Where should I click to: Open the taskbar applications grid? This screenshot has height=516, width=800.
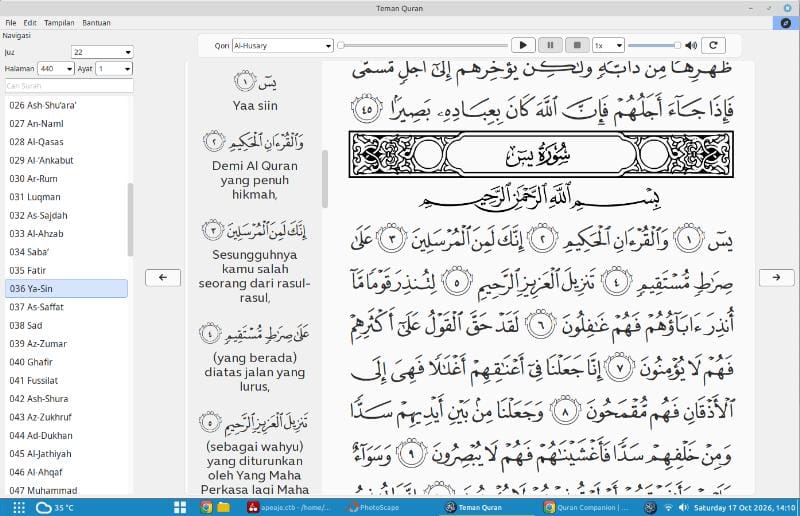(x=19, y=507)
